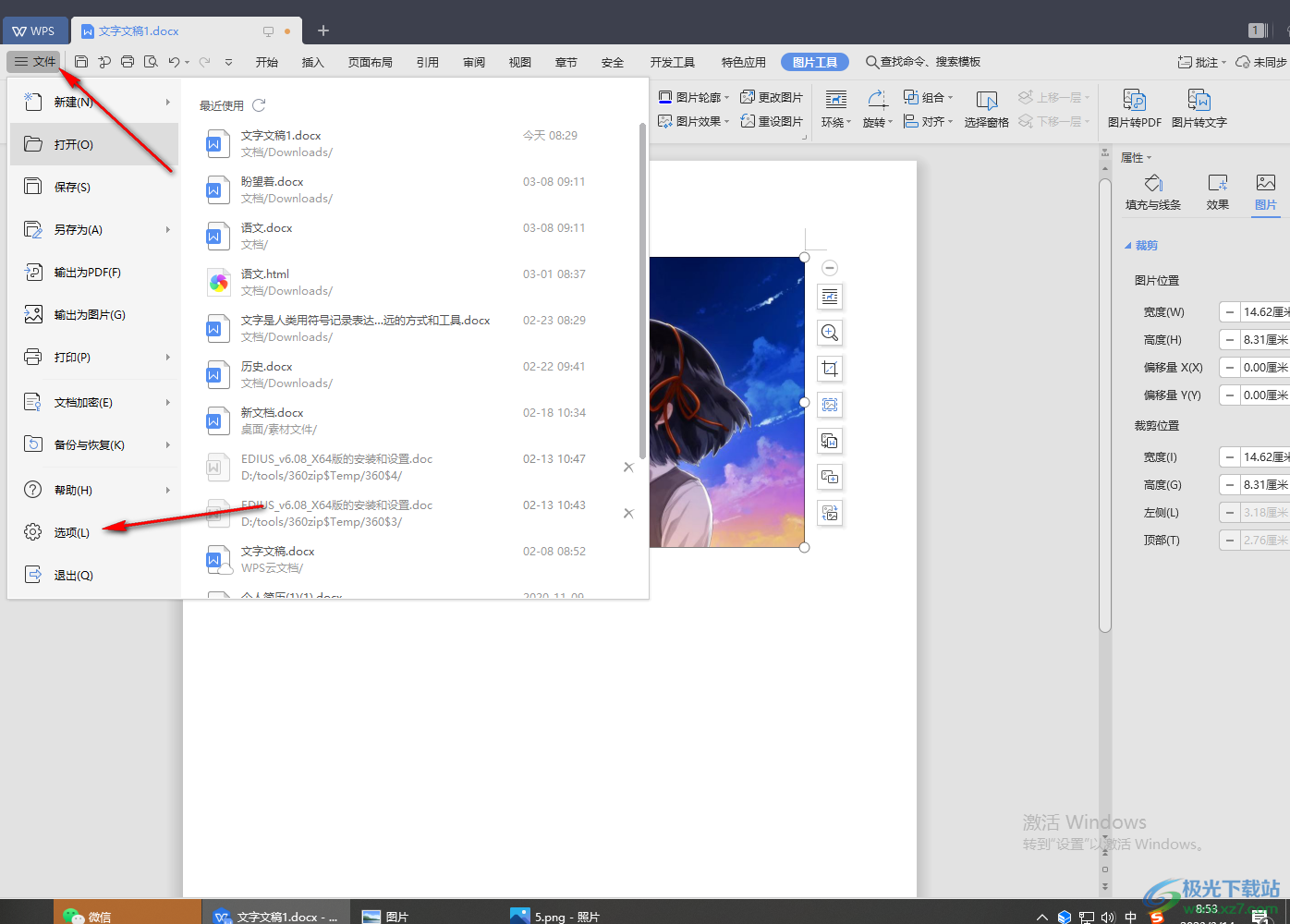Viewport: 1290px width, 924px height.
Task: Open recent file 语文.html
Action: (x=411, y=283)
